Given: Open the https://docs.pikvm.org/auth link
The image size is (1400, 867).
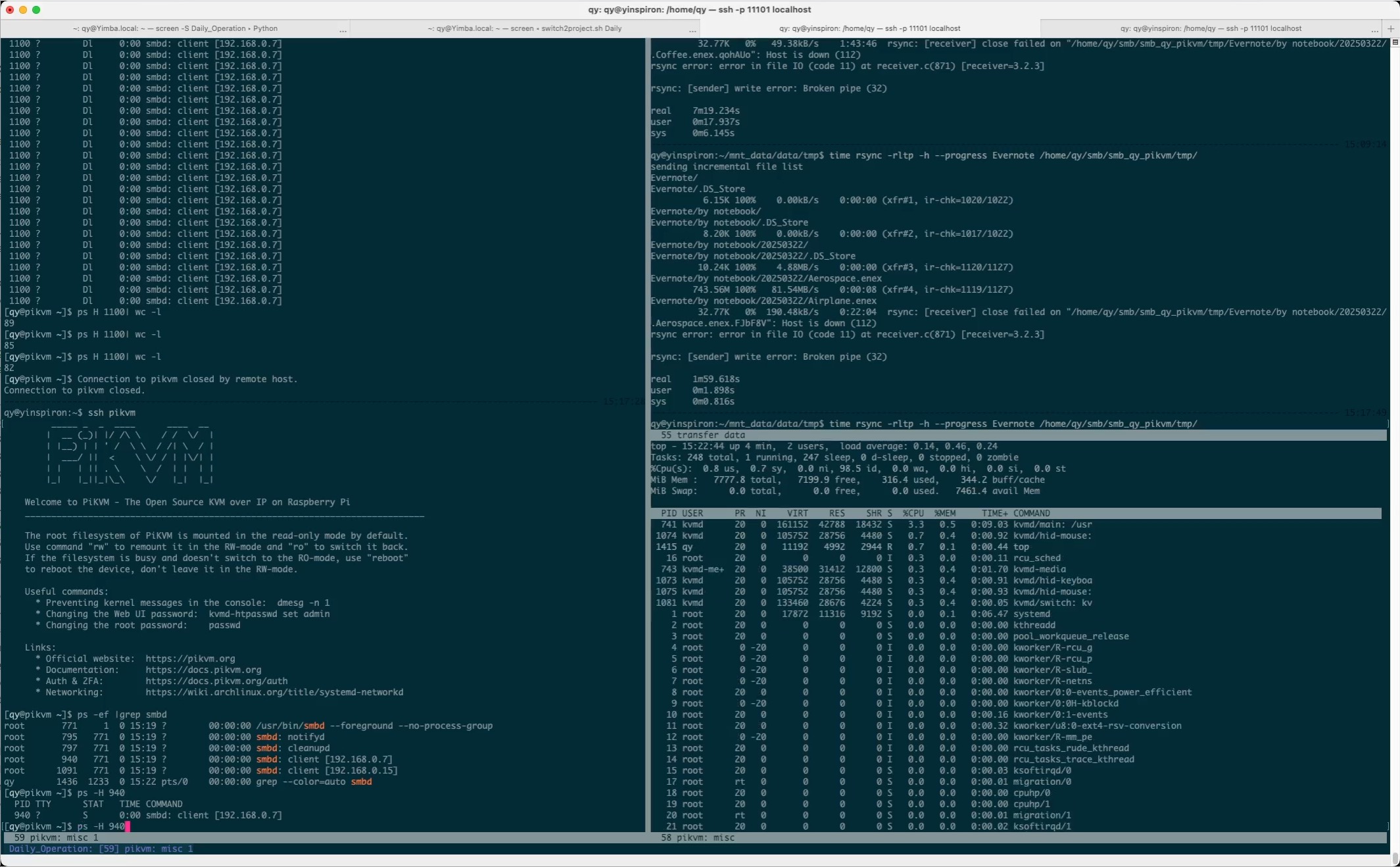Looking at the screenshot, I should (216, 681).
